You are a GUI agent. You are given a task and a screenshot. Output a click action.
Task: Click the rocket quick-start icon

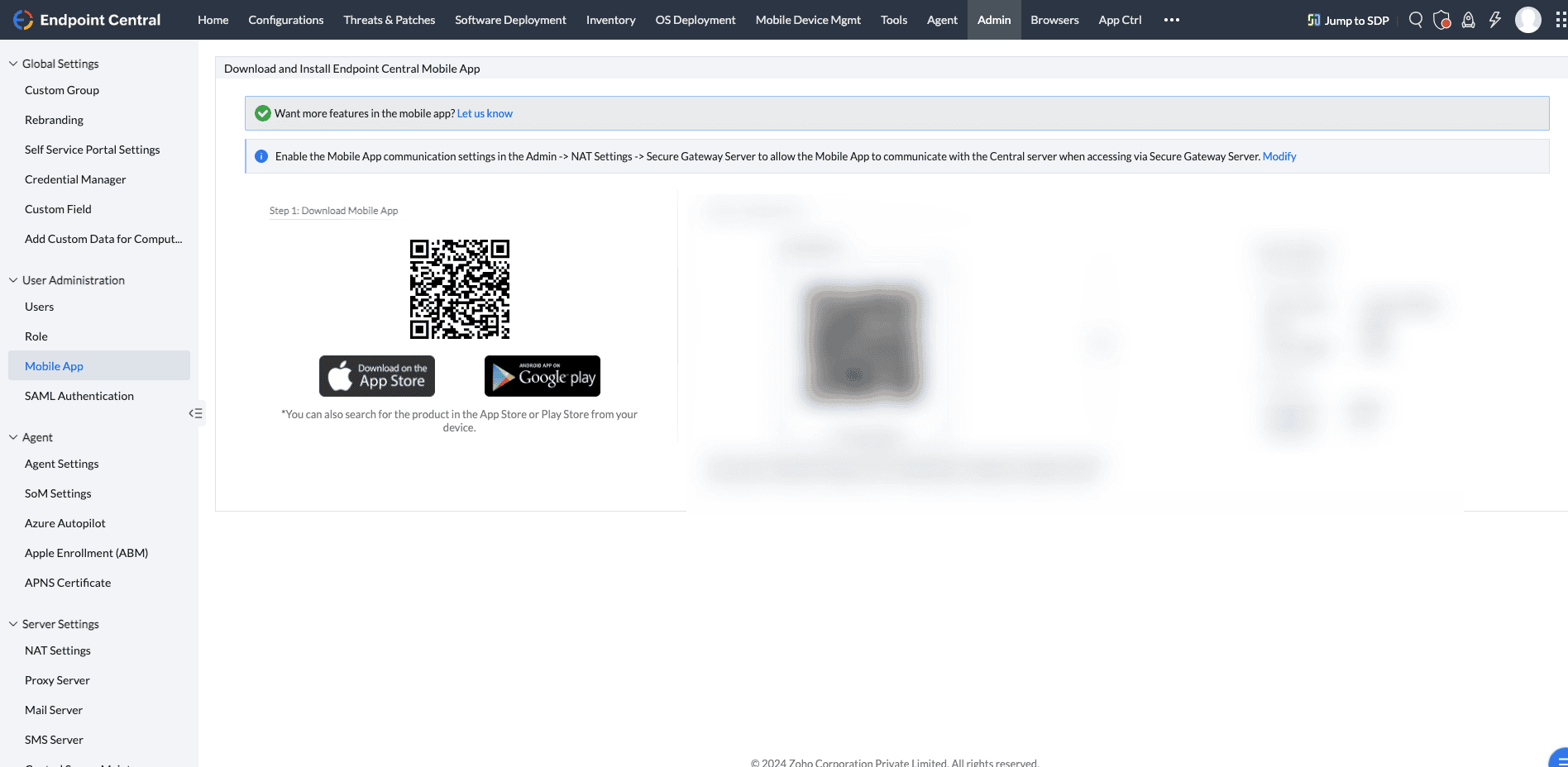[x=1469, y=20]
